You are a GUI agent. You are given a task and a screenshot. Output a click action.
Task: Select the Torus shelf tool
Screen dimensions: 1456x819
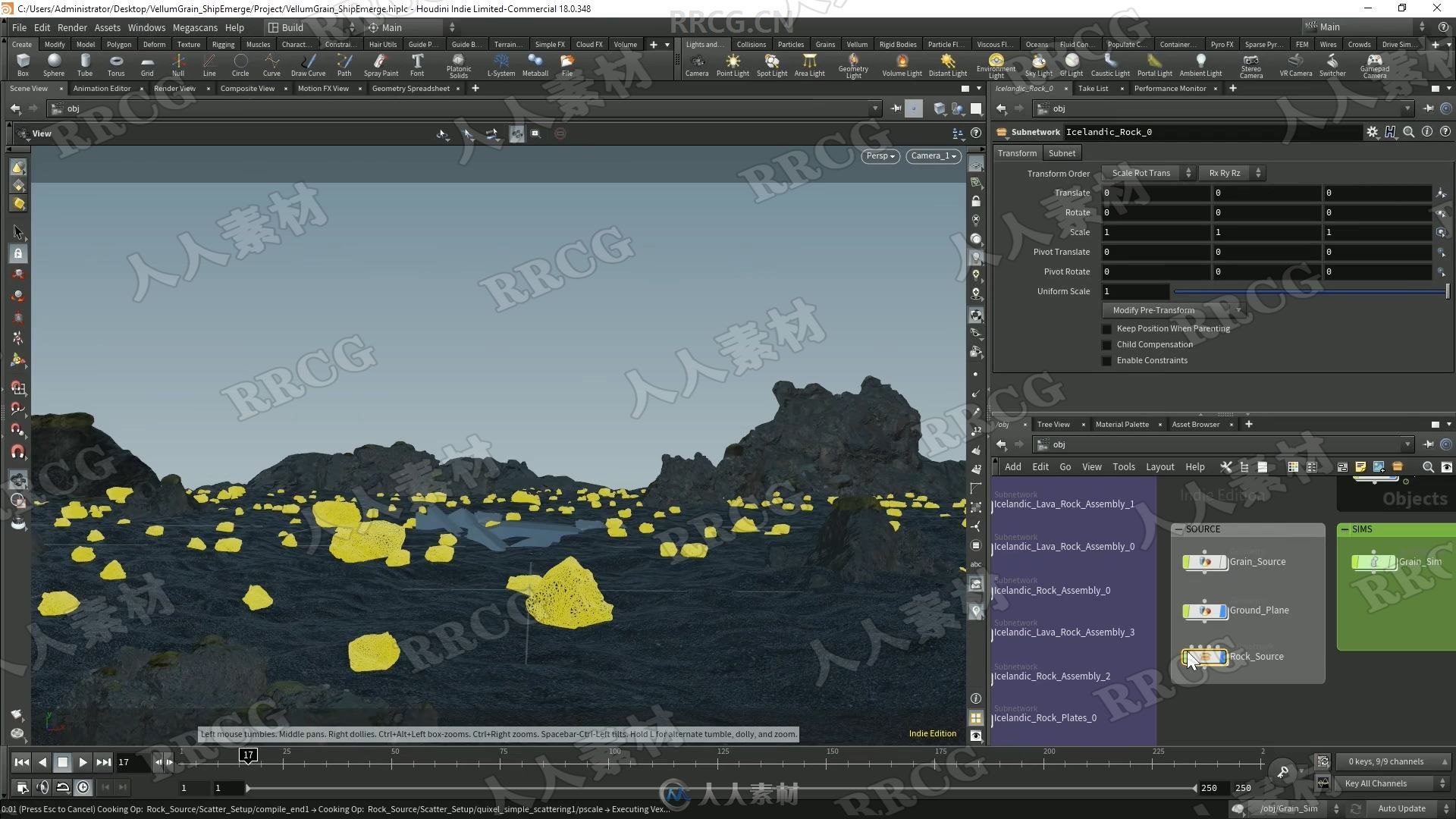[x=116, y=64]
